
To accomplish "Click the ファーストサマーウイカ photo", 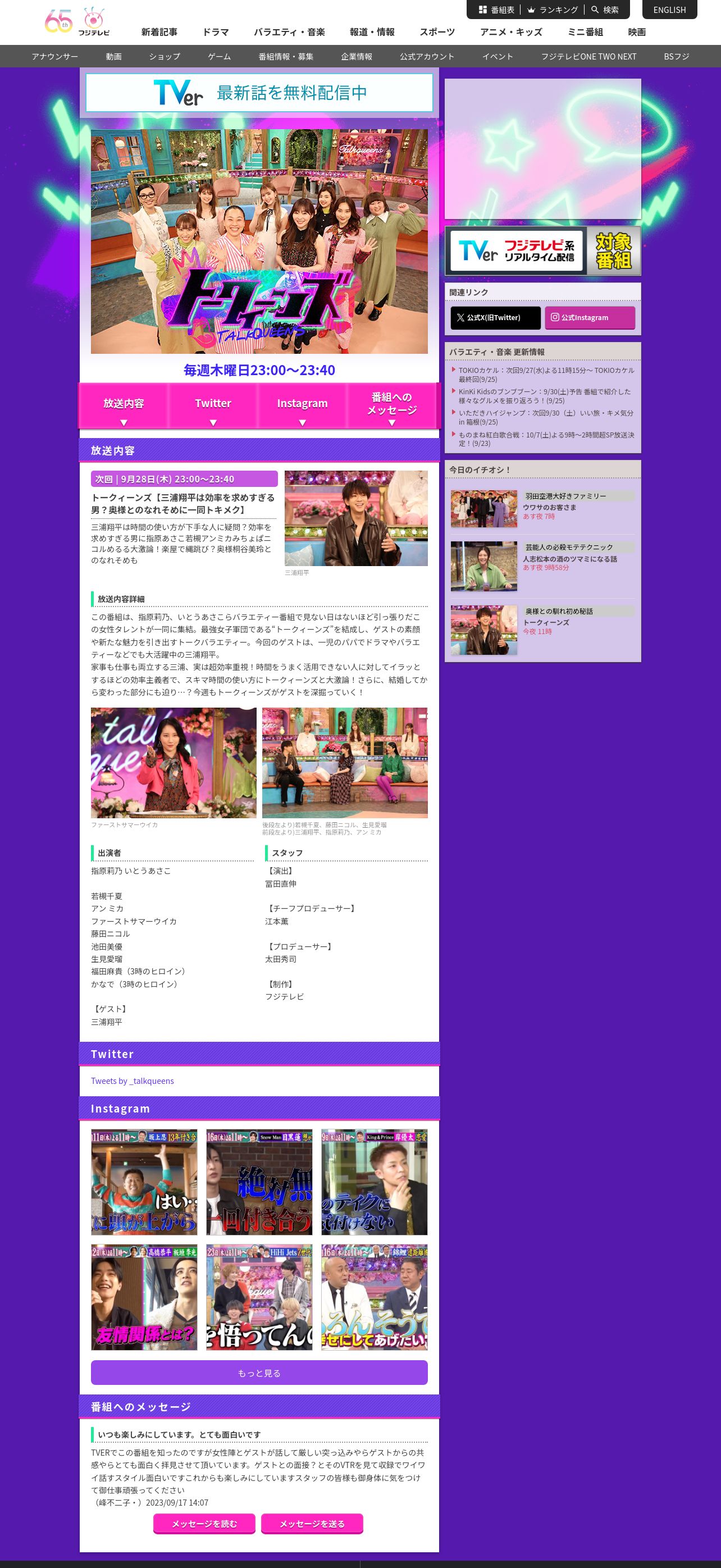I will point(174,762).
